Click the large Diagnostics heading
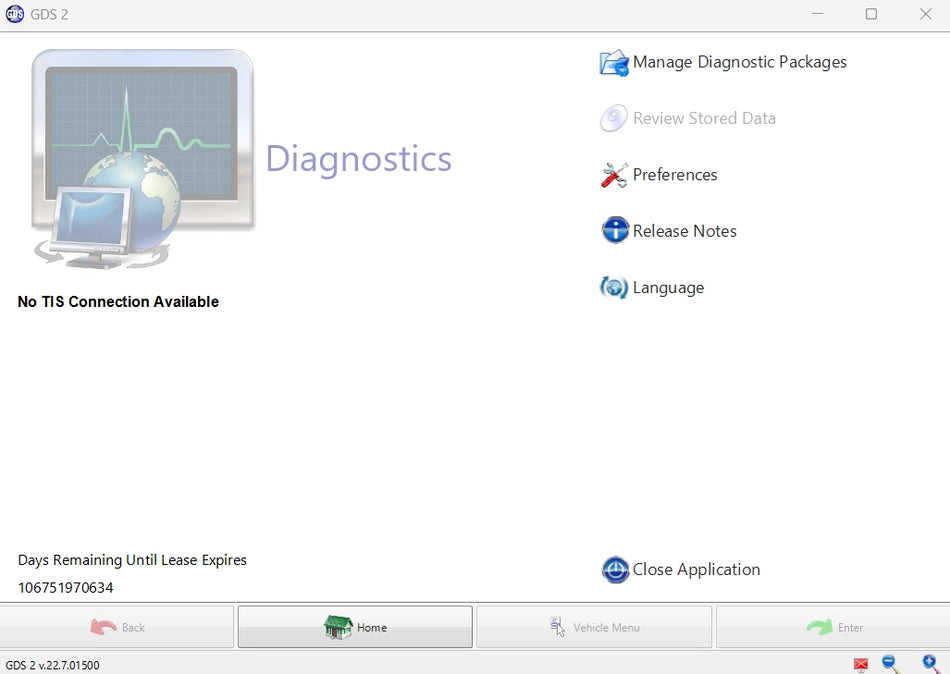This screenshot has width=950, height=674. (359, 159)
